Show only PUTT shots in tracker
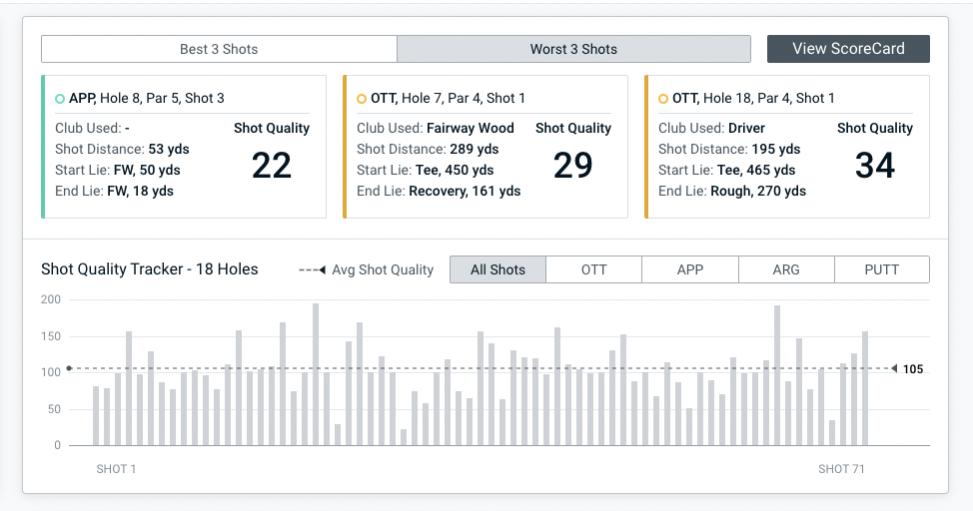The width and height of the screenshot is (973, 511). pyautogui.click(x=882, y=270)
